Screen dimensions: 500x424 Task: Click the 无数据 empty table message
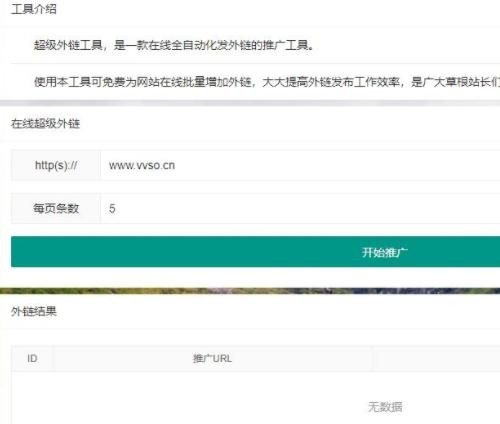point(385,407)
